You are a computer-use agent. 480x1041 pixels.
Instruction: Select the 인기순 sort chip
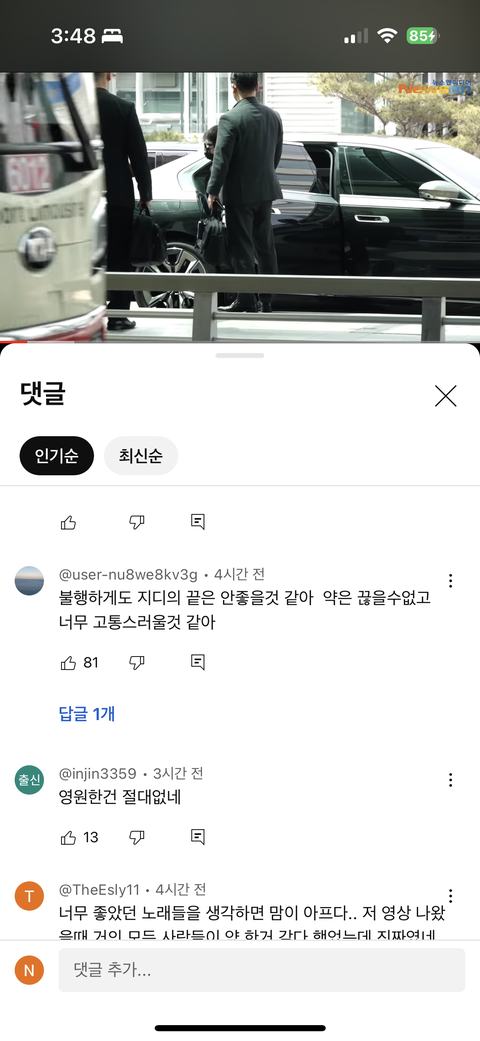pyautogui.click(x=56, y=456)
